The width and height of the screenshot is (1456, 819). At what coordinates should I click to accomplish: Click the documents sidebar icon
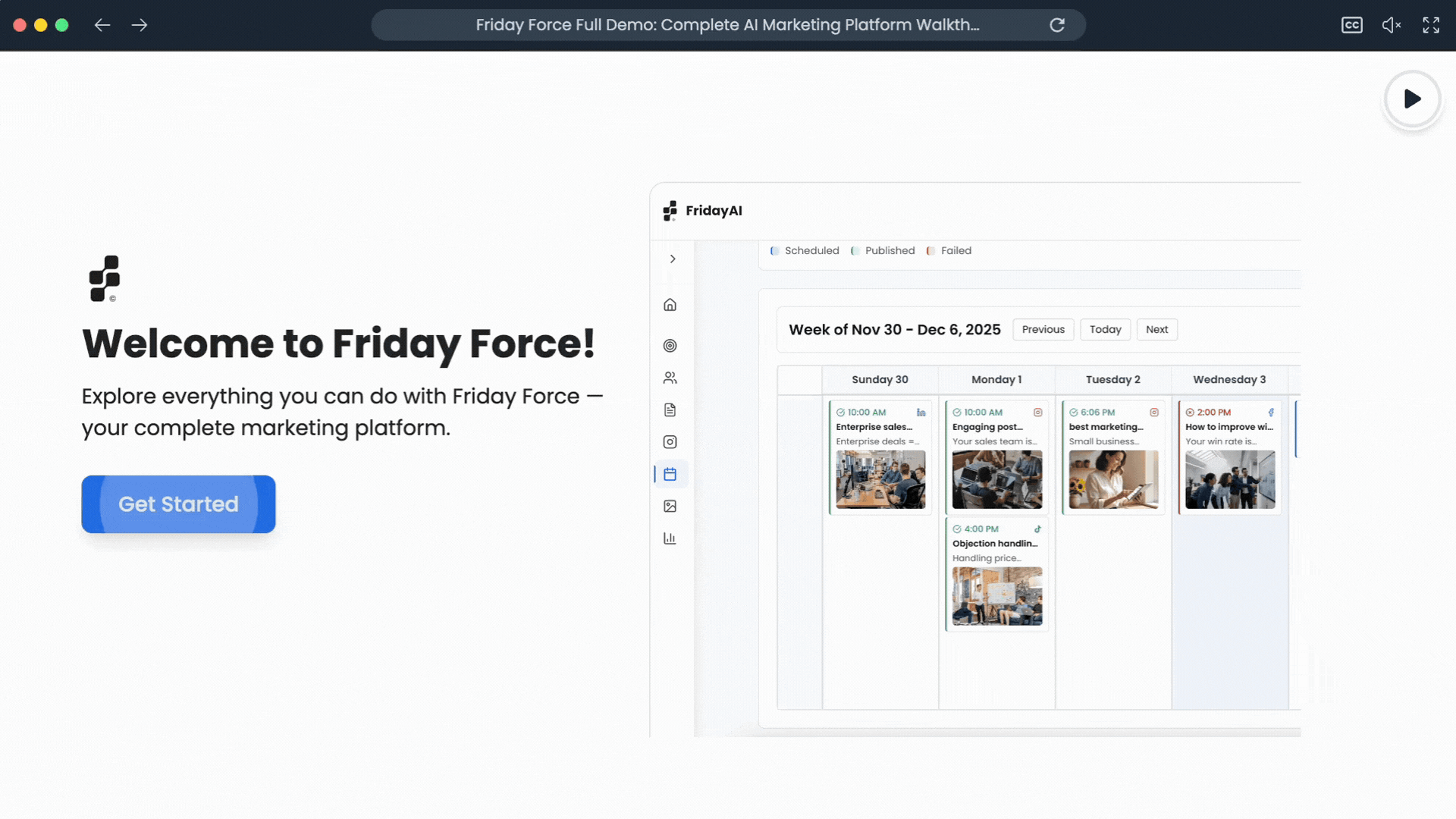click(x=670, y=409)
